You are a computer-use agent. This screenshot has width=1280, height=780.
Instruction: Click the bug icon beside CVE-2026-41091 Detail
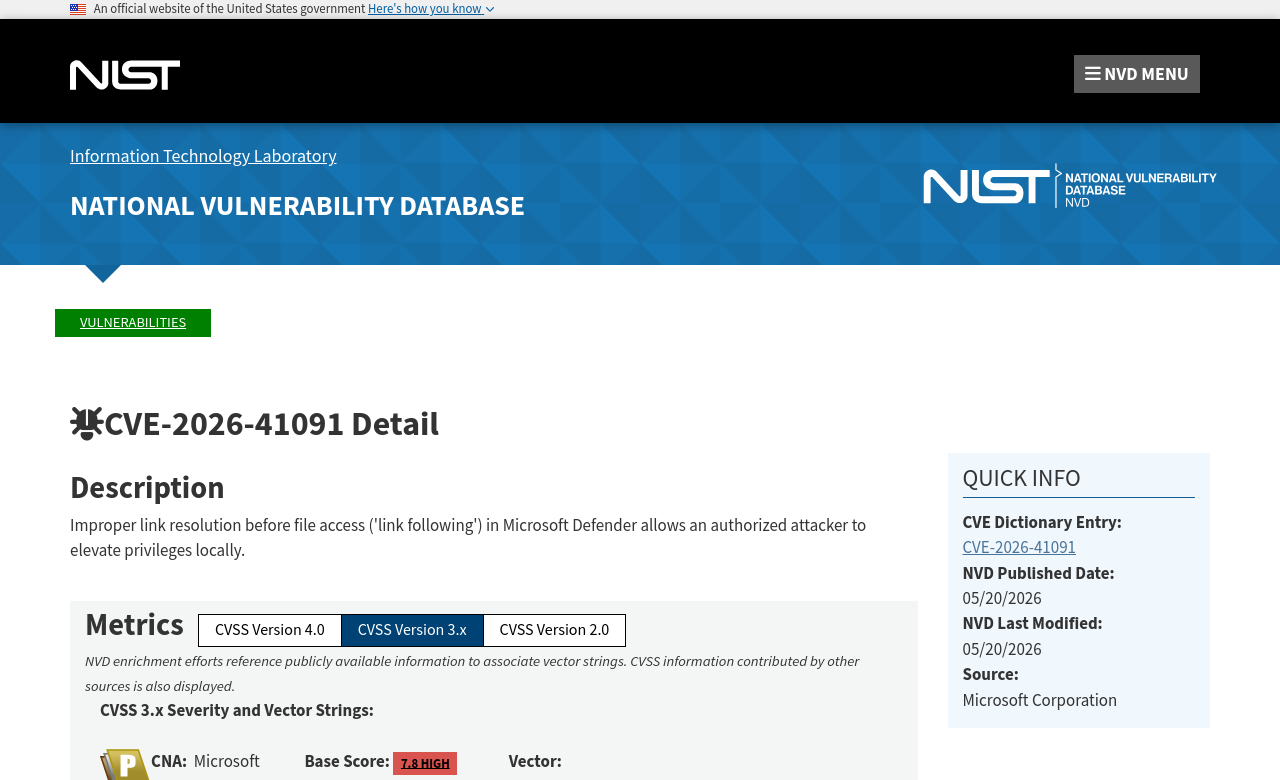[87, 424]
